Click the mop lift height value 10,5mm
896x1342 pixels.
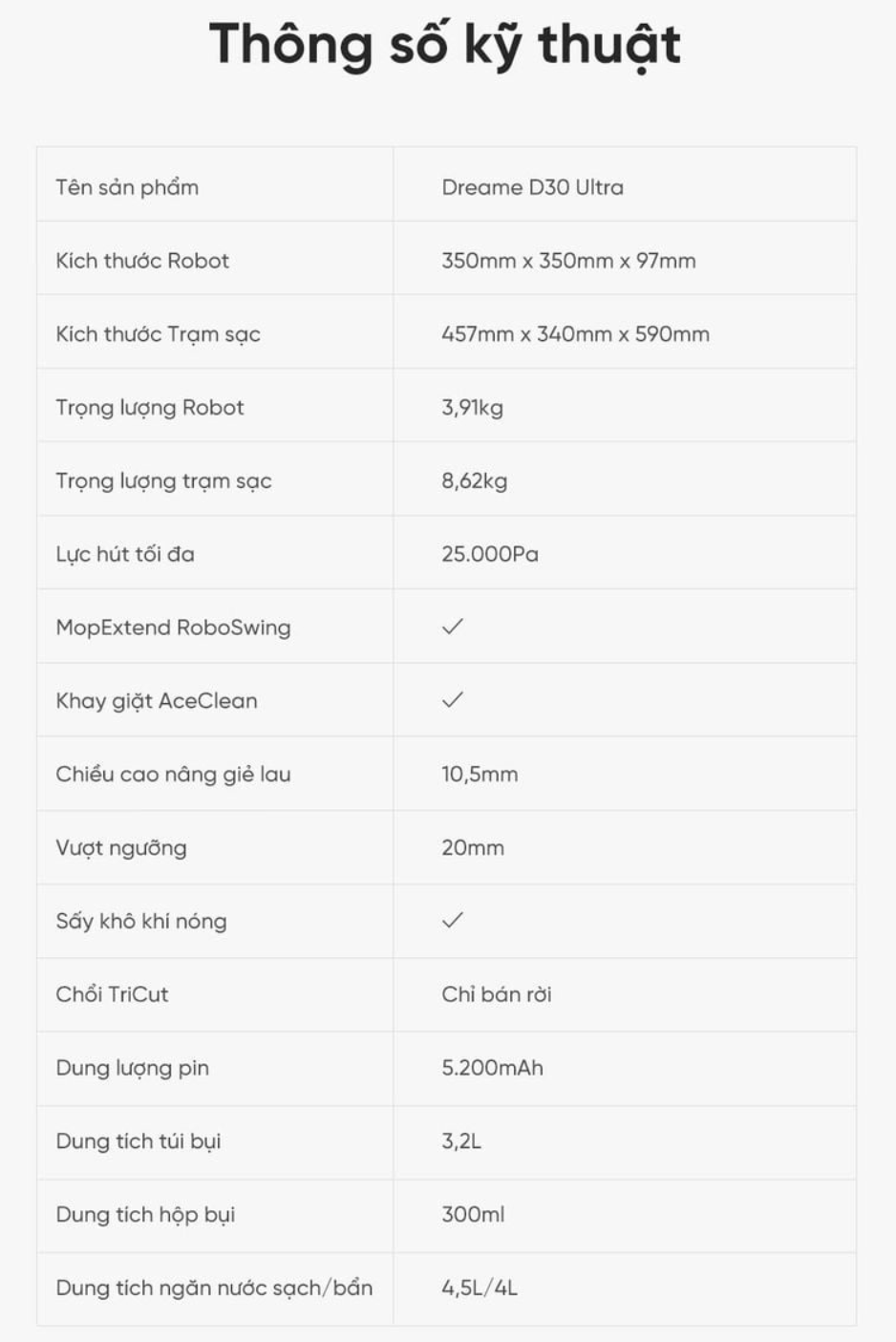click(x=480, y=775)
